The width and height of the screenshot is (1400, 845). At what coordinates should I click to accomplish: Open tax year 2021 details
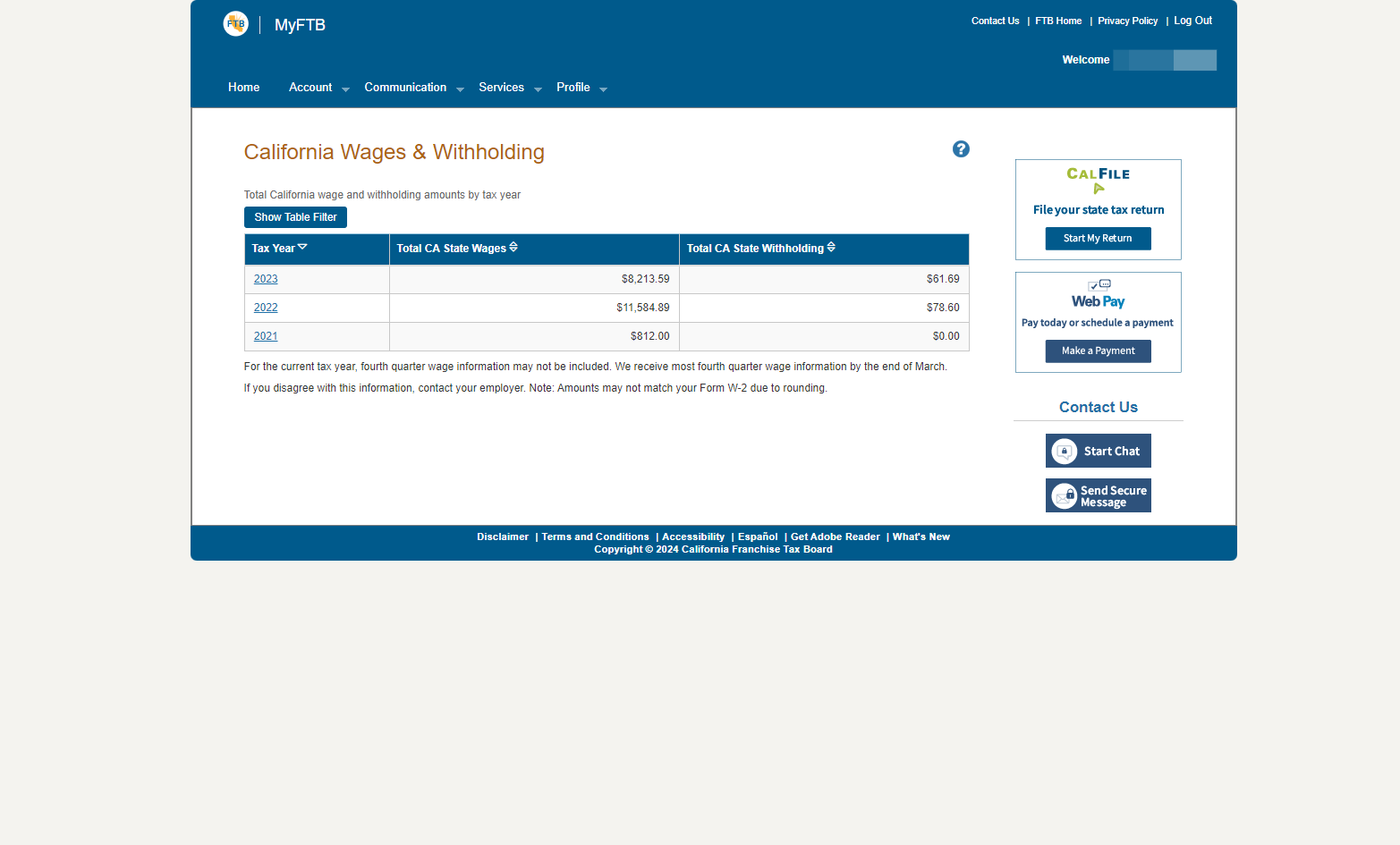[266, 336]
